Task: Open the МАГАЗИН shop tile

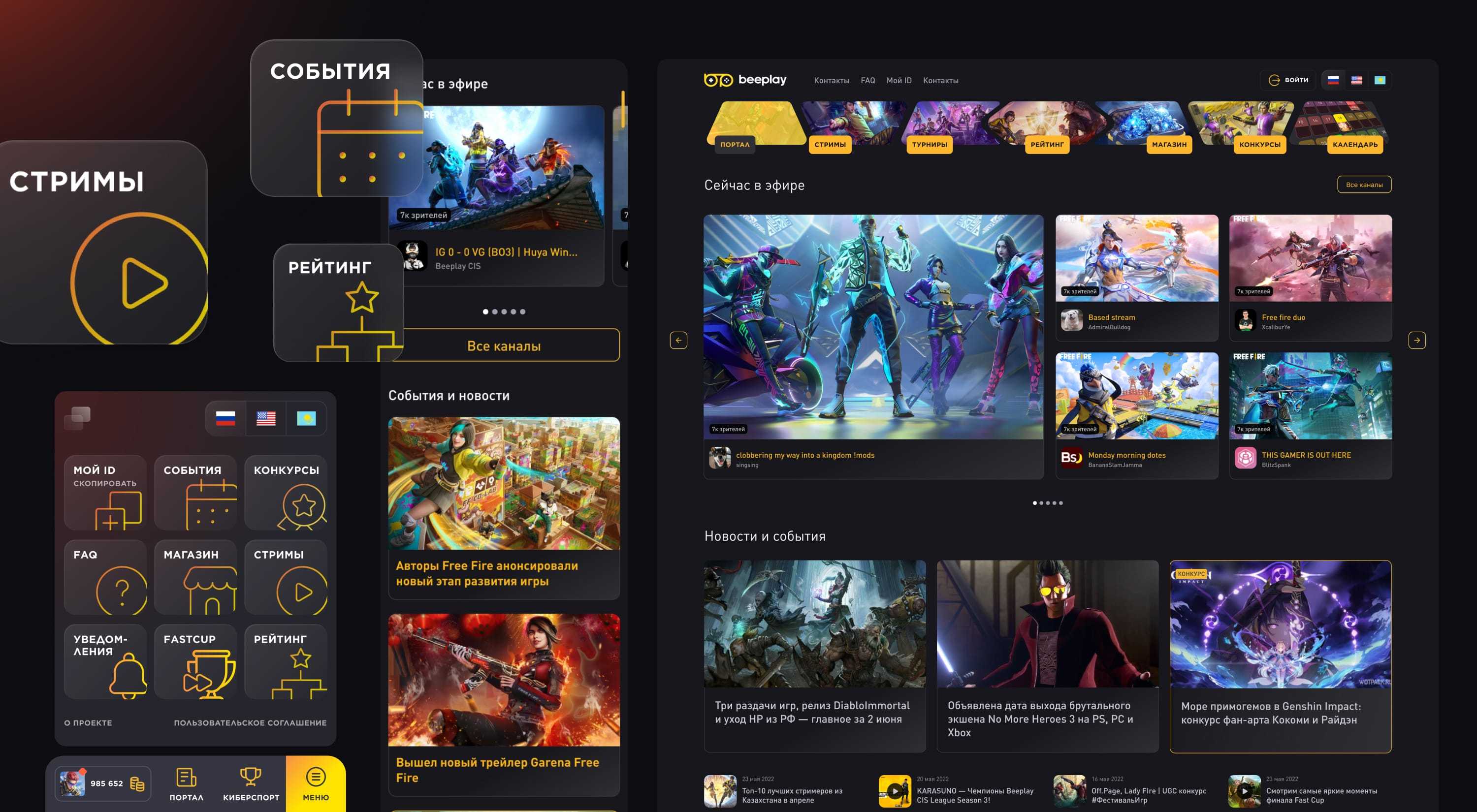Action: tap(195, 577)
